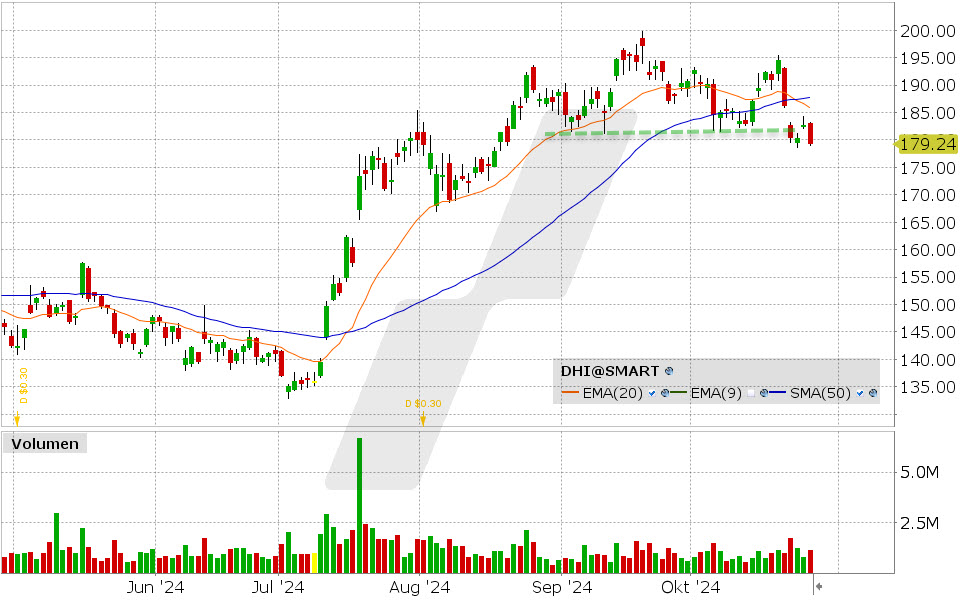960x600 pixels.
Task: Click the Jun '24 date axis label
Action: pos(155,588)
